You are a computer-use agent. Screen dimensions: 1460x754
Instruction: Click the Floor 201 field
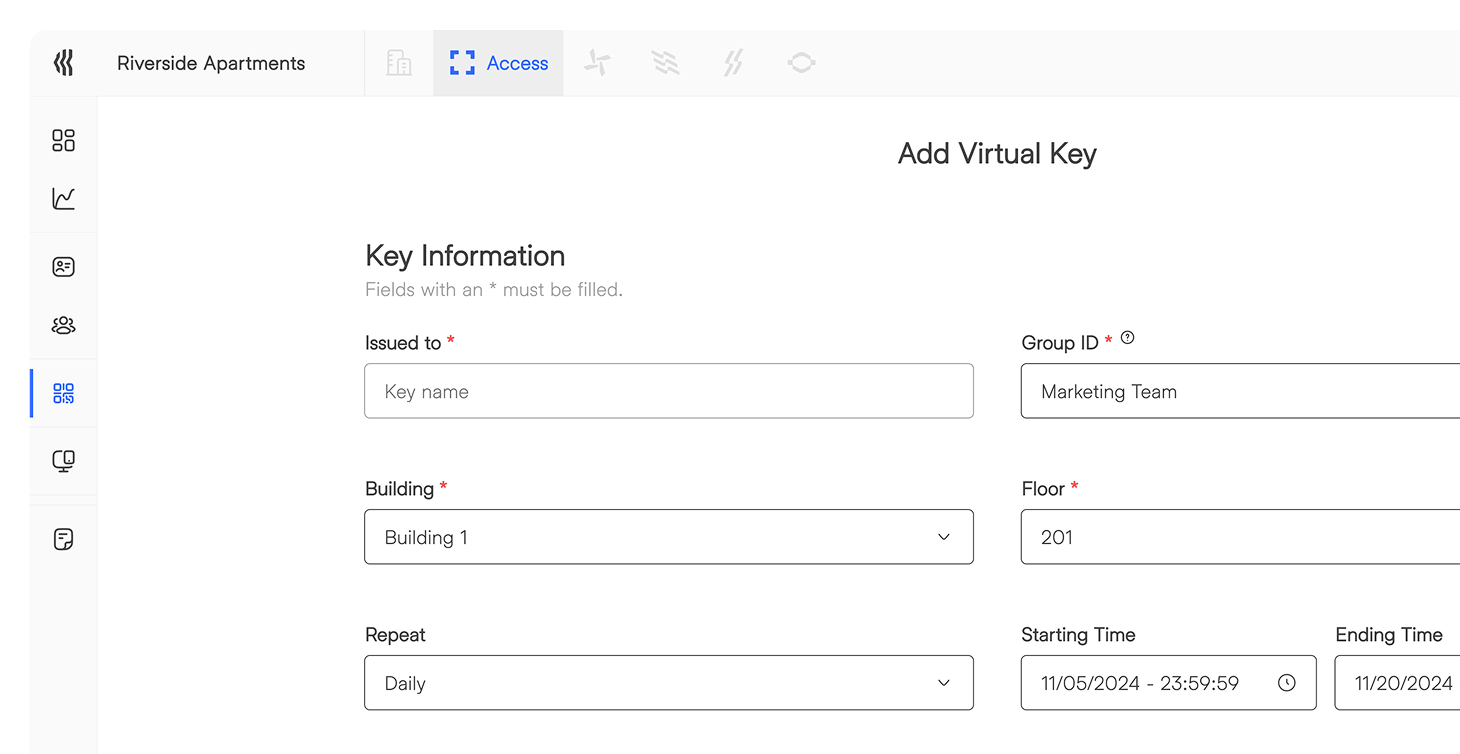(x=1240, y=537)
